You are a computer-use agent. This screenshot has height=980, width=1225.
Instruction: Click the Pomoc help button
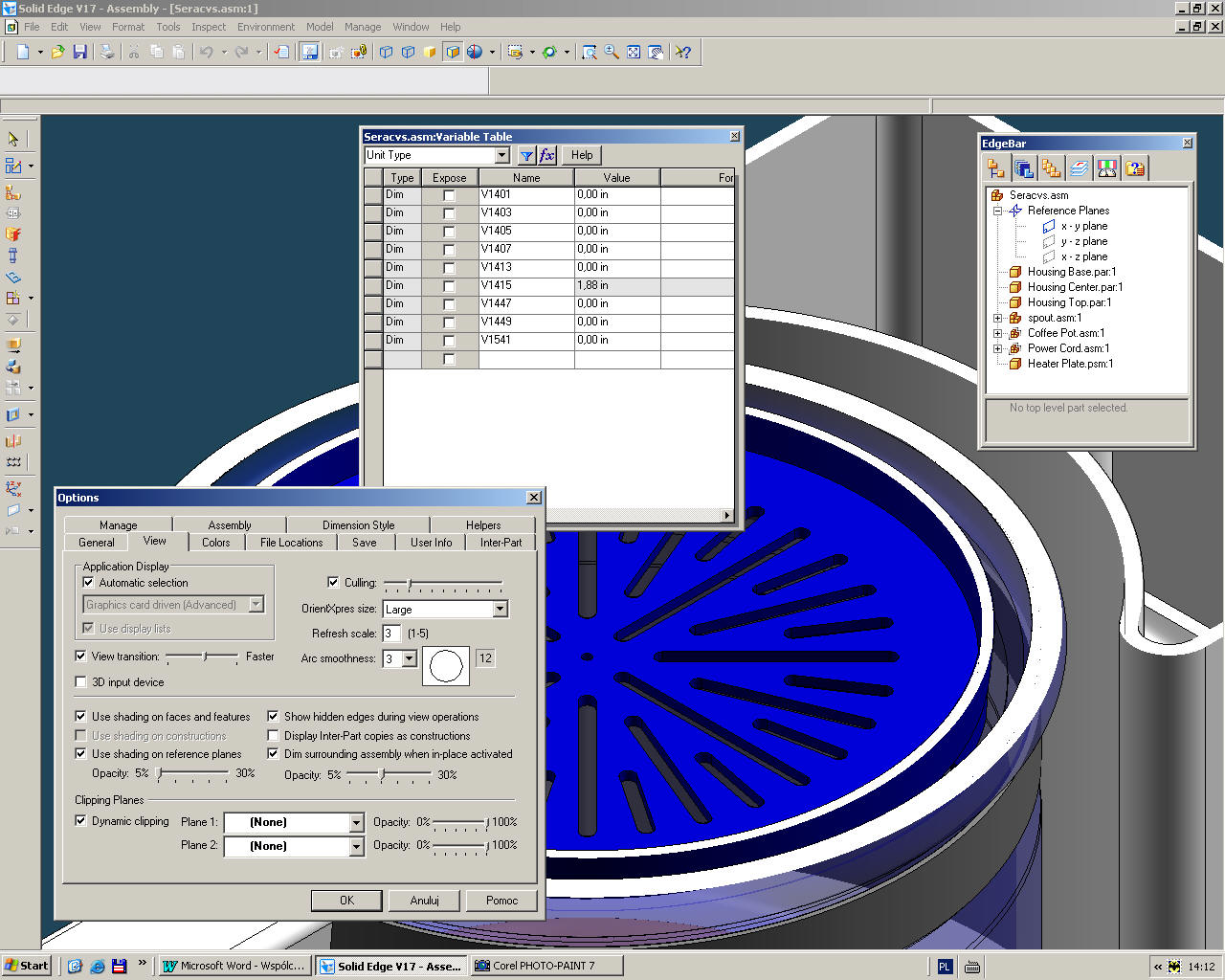[501, 901]
